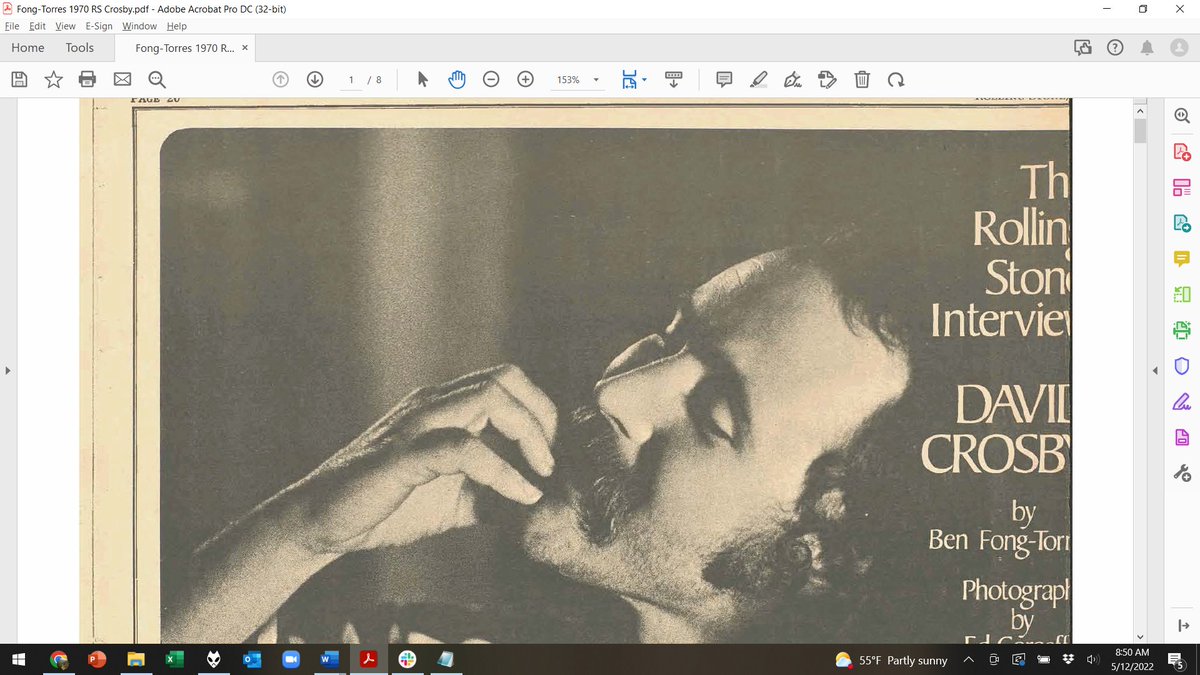The height and width of the screenshot is (675, 1200).
Task: Select the Highlight text tool
Action: [x=758, y=79]
